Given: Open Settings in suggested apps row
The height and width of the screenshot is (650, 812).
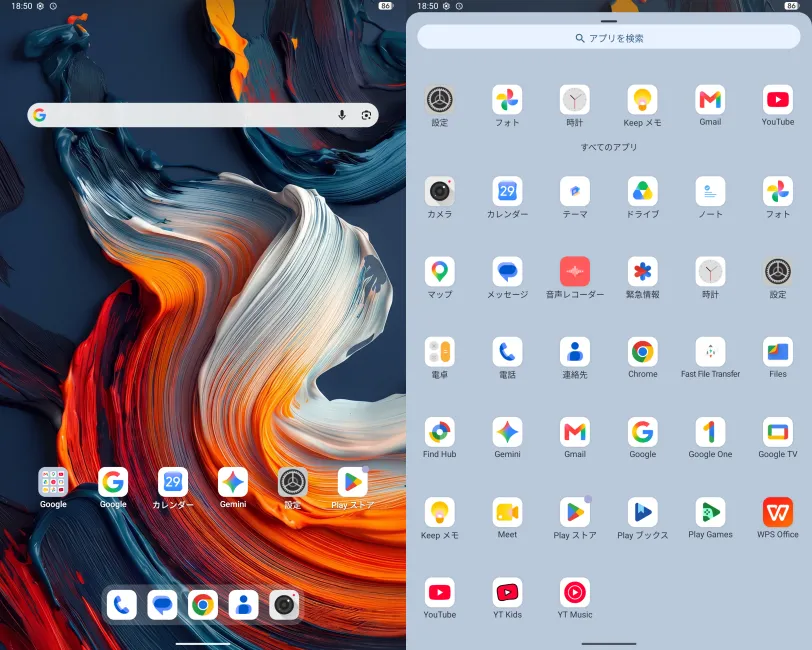Looking at the screenshot, I should (x=440, y=99).
